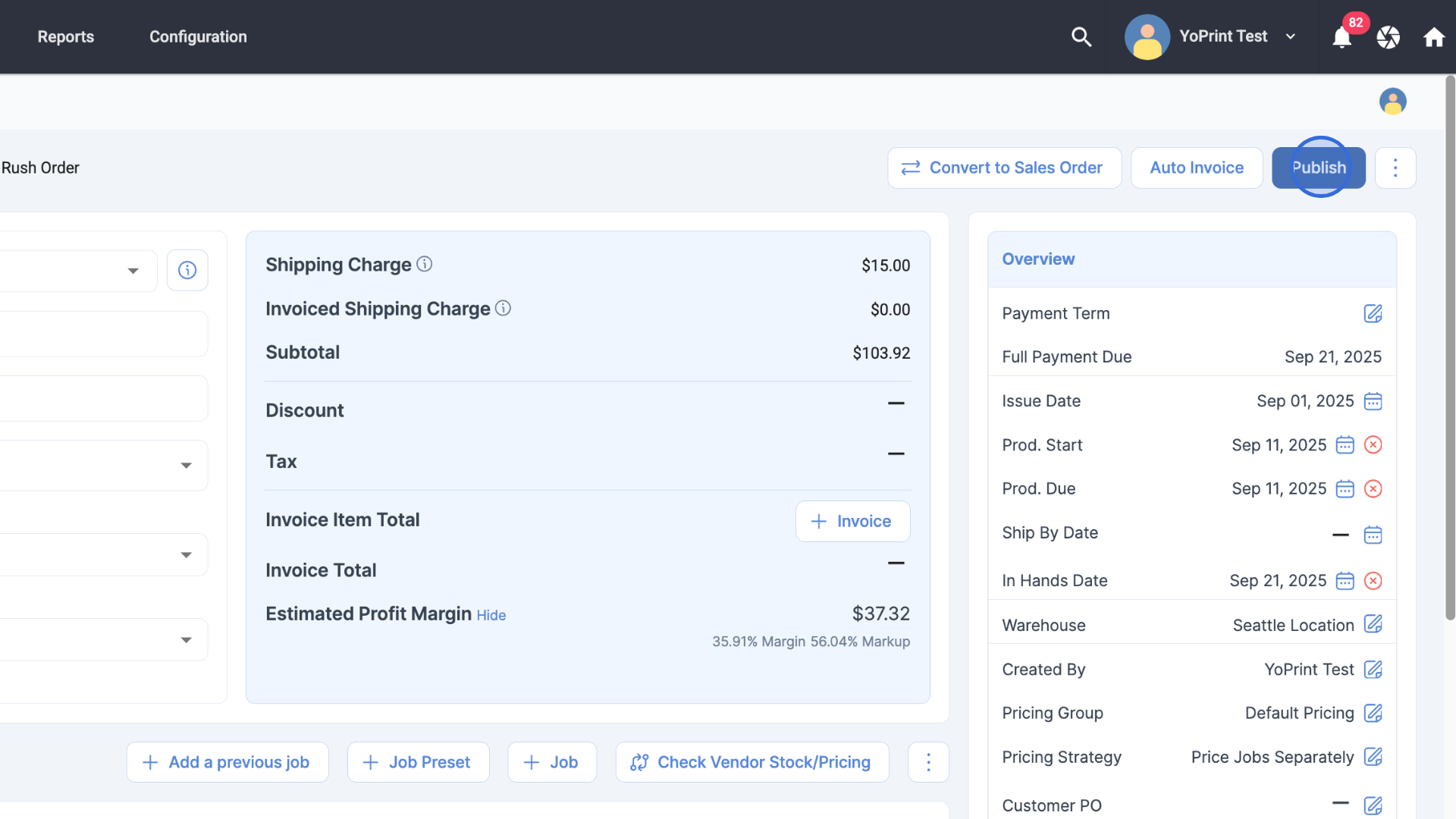Clear the In Hands Date
Screen dimensions: 1456x819
tap(1373, 581)
